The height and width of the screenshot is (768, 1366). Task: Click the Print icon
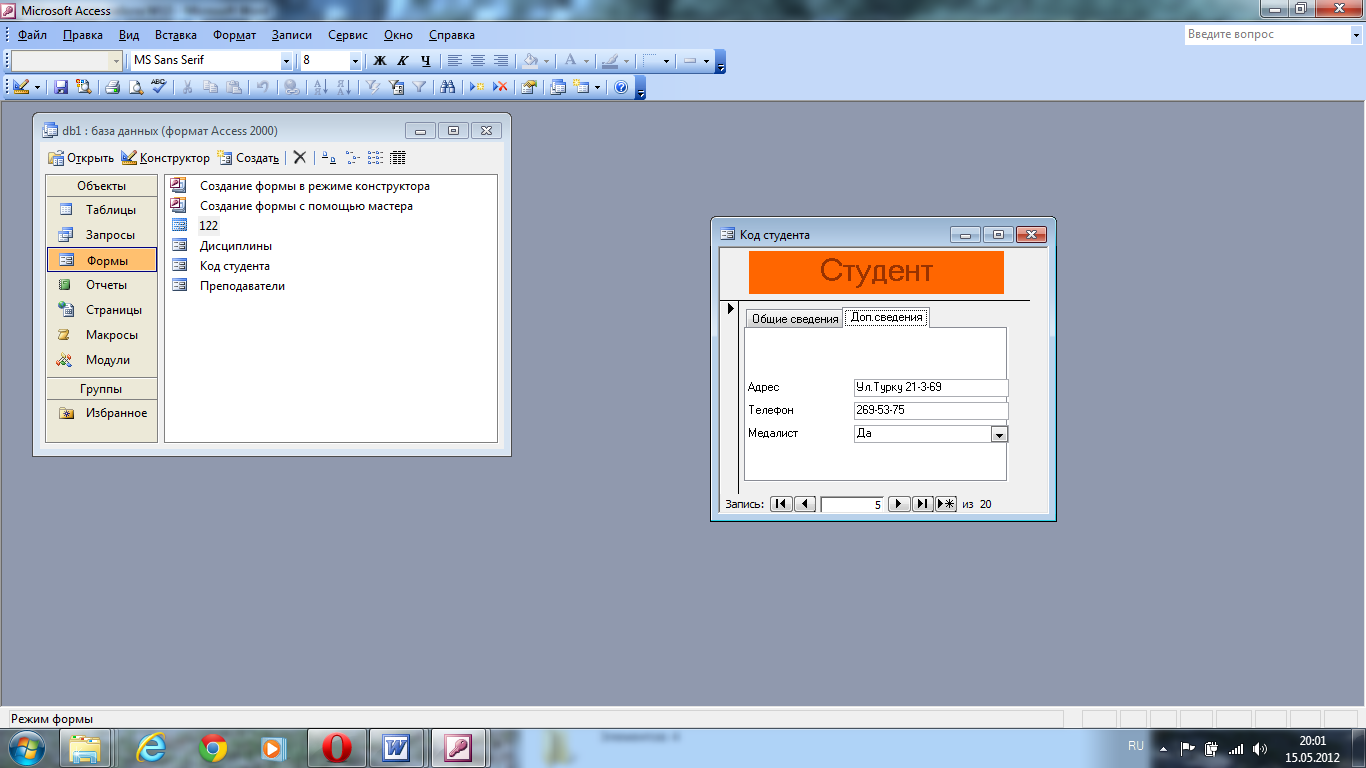[113, 87]
